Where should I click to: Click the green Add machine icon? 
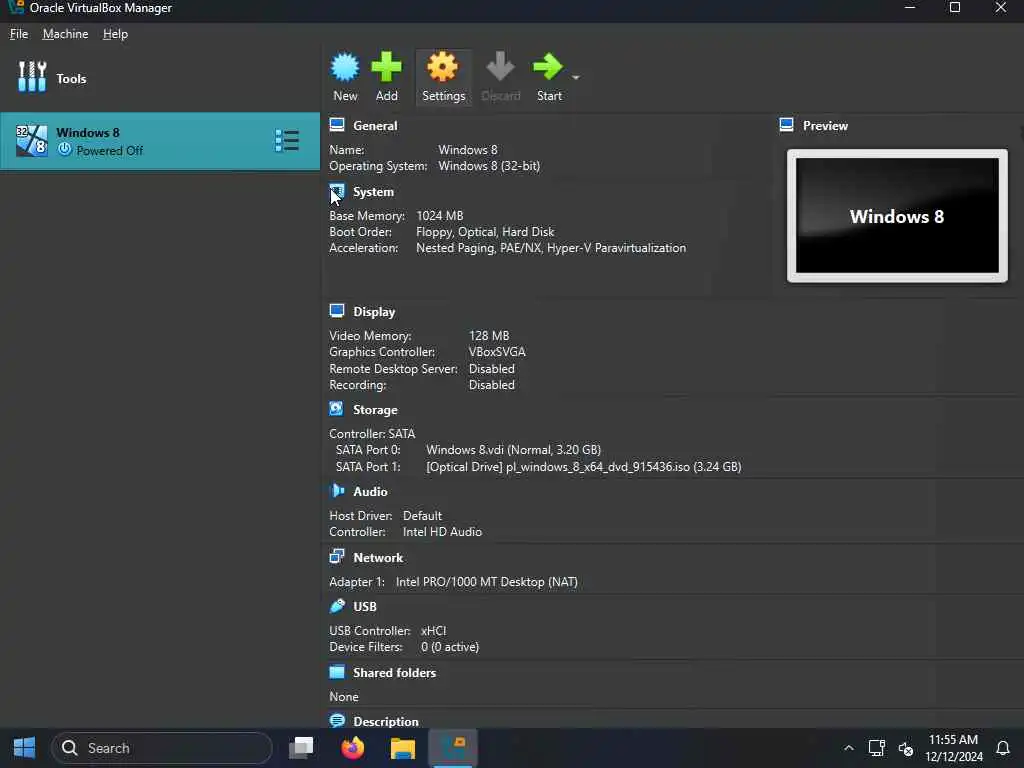point(386,67)
